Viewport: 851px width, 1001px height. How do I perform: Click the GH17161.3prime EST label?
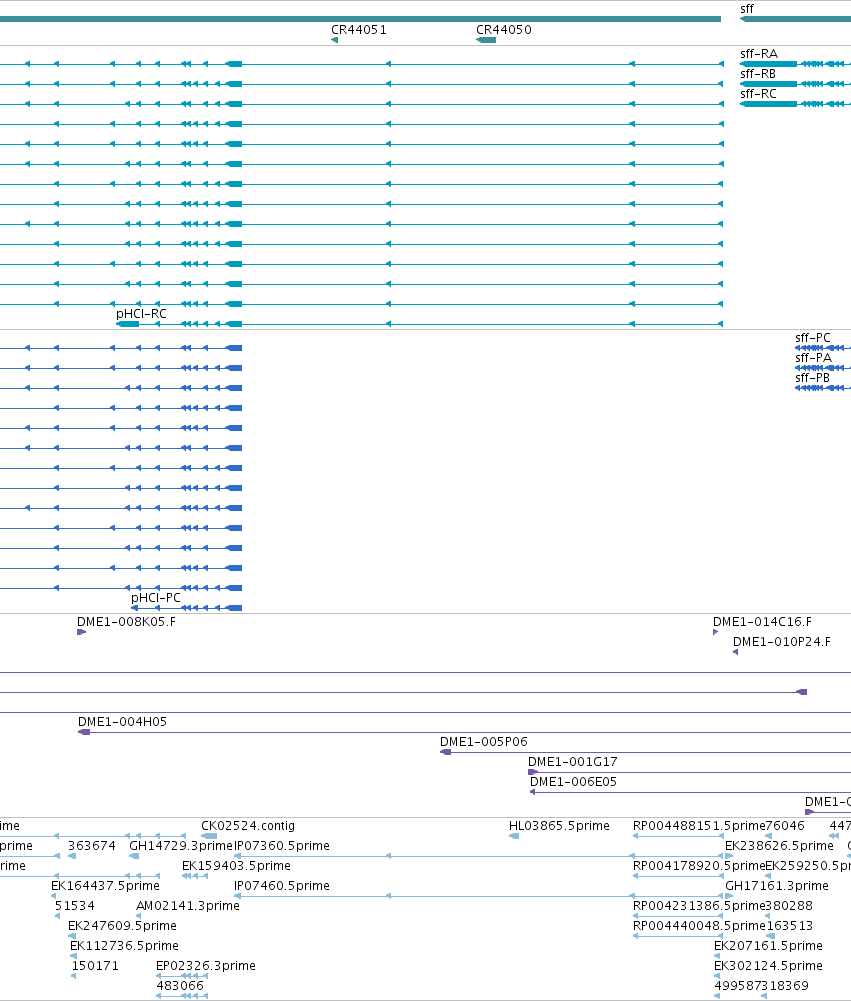(777, 886)
